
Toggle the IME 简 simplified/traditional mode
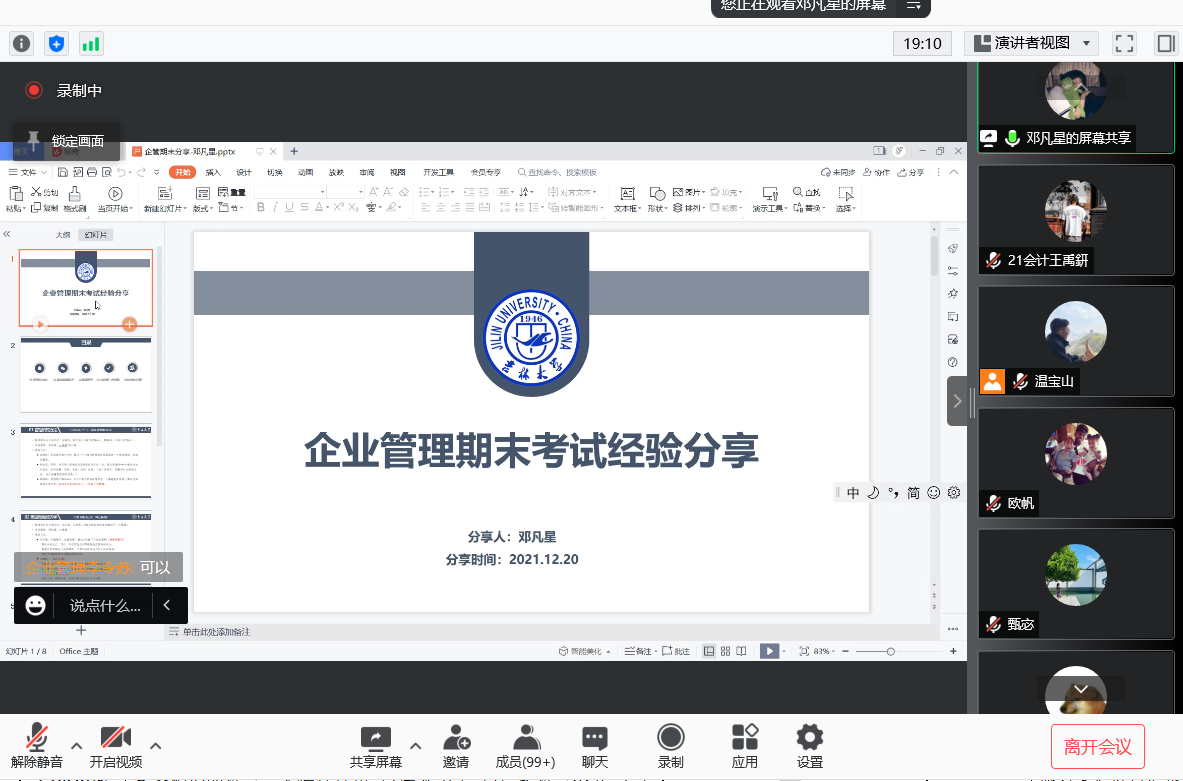[x=914, y=493]
